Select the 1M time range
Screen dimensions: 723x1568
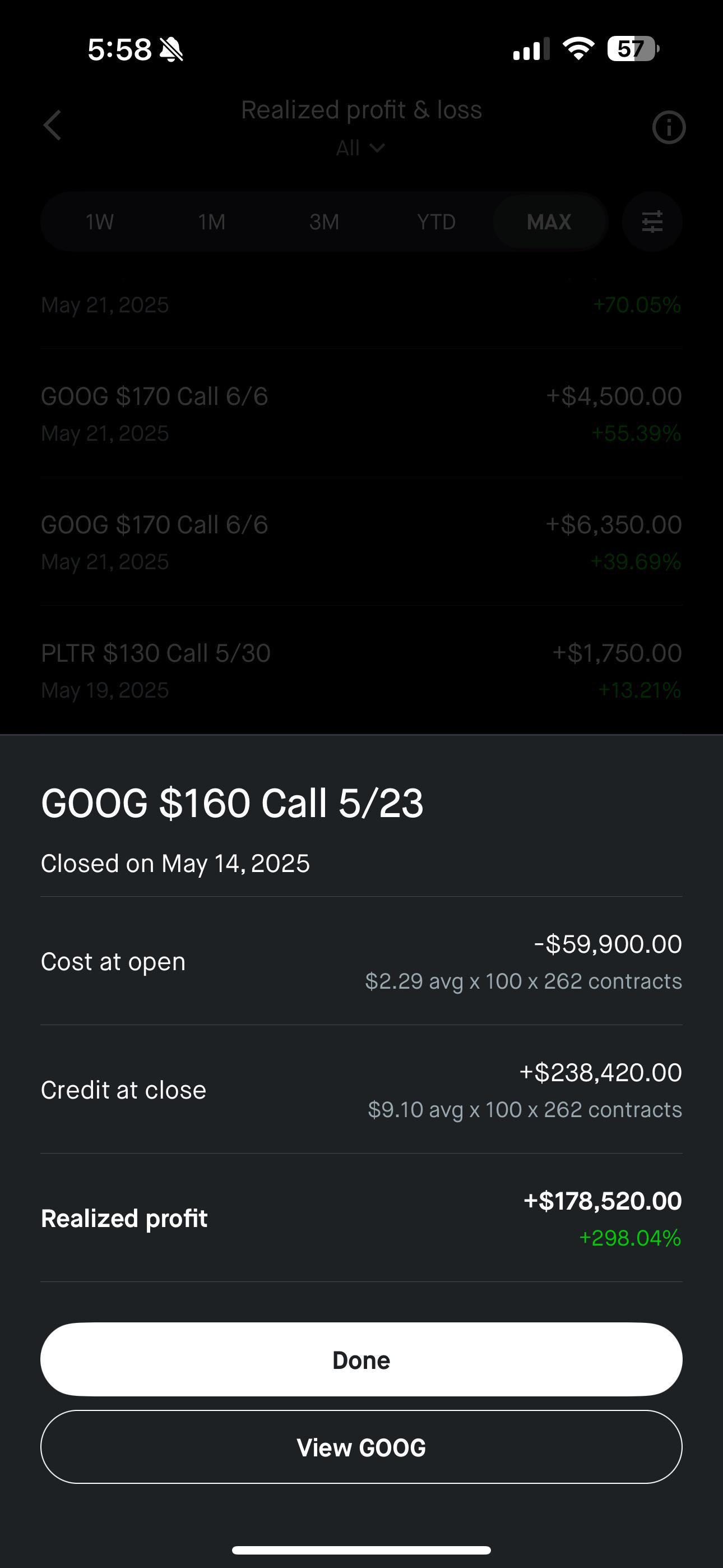[212, 222]
